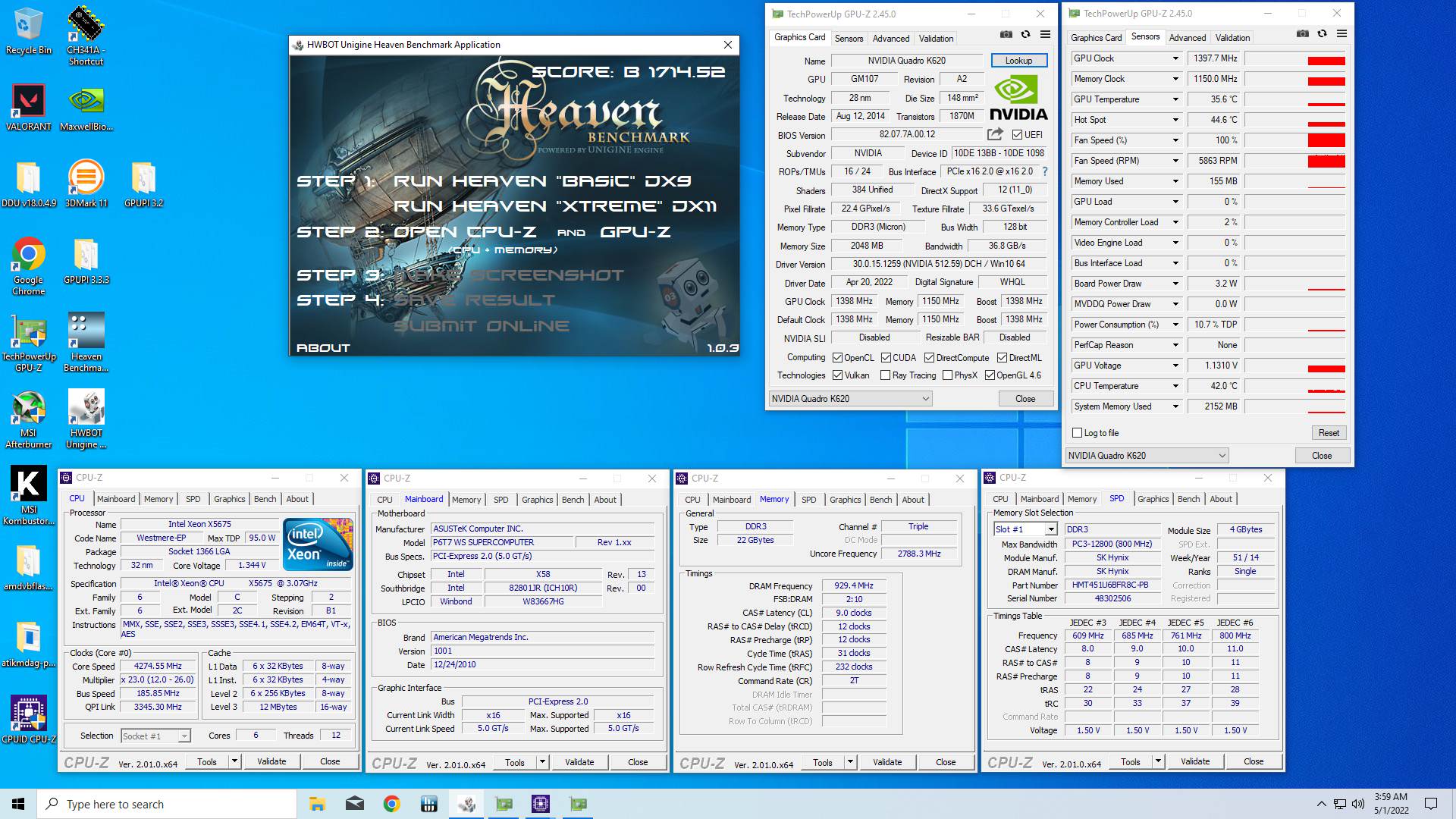This screenshot has height=819, width=1456.
Task: Expand Hot Spot sensor dropdown
Action: [x=1175, y=120]
